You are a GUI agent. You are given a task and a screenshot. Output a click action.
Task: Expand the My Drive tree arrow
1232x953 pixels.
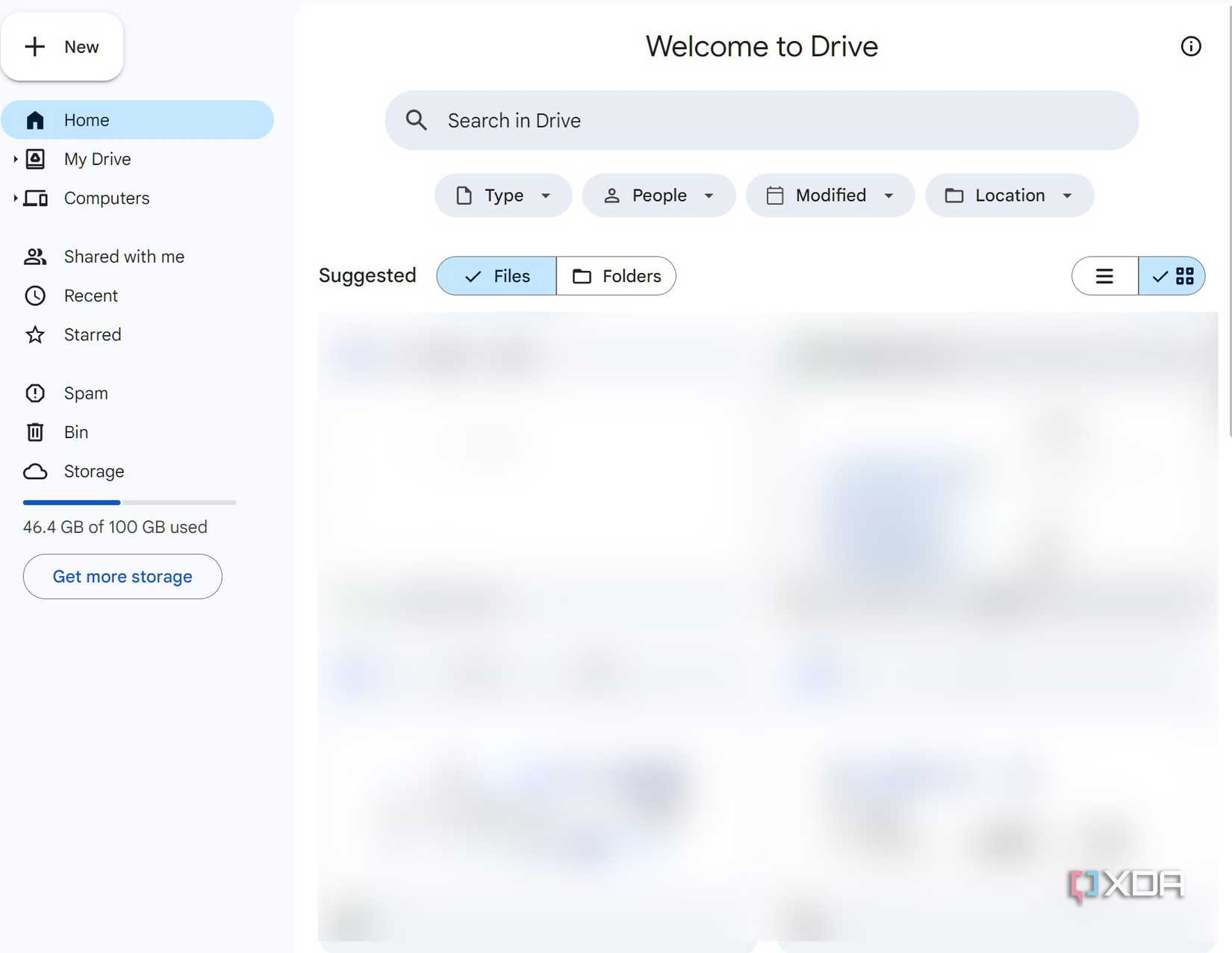(x=15, y=159)
